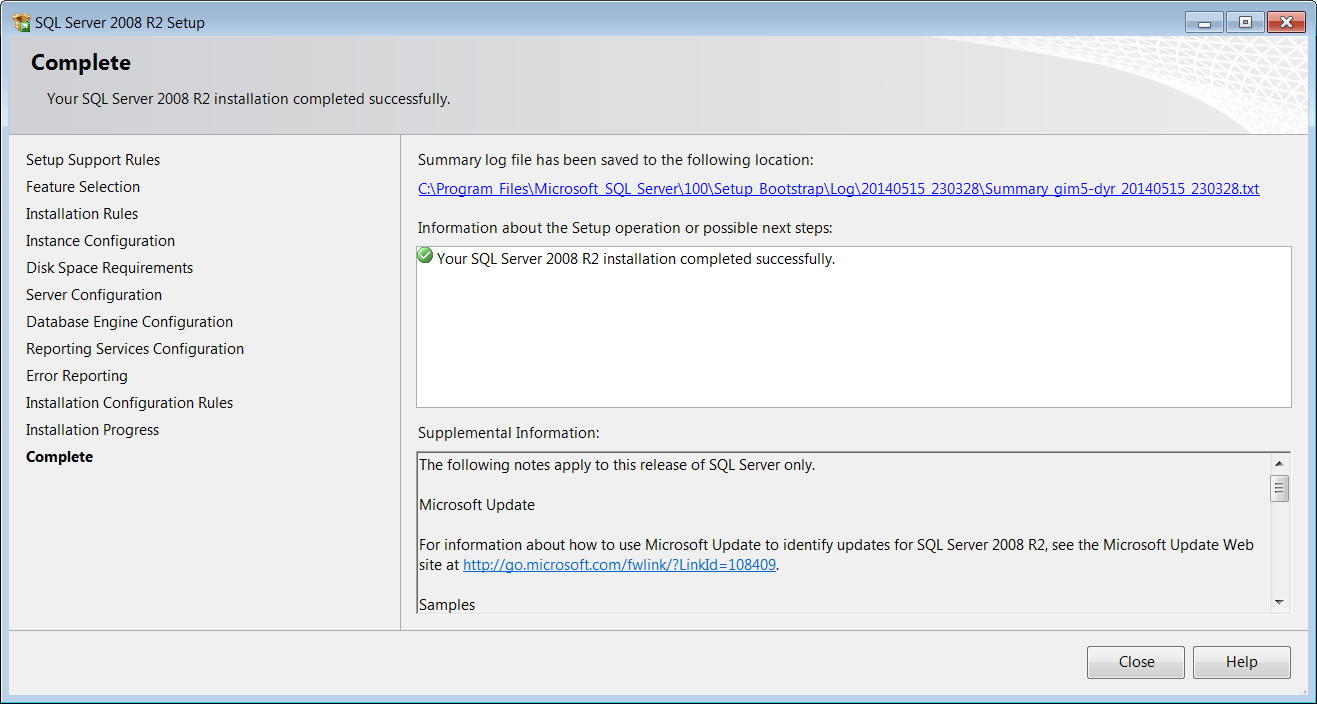The image size is (1317, 704).
Task: Open the Summary log file link
Action: 838,188
